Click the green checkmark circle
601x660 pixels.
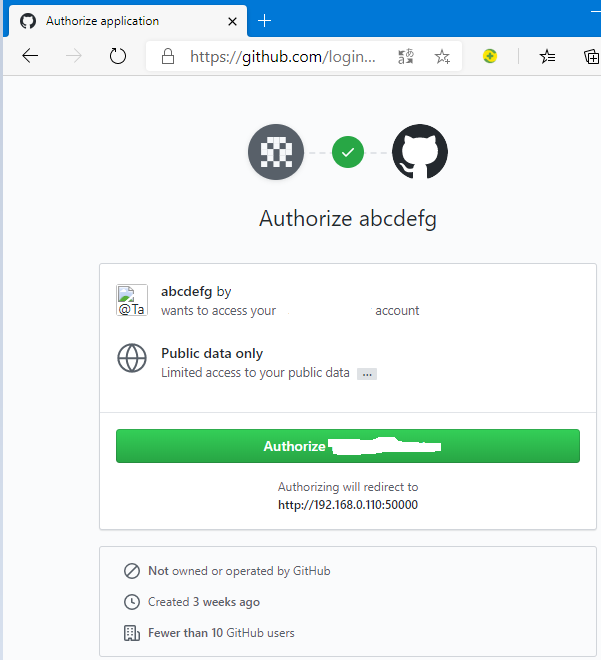coord(348,152)
